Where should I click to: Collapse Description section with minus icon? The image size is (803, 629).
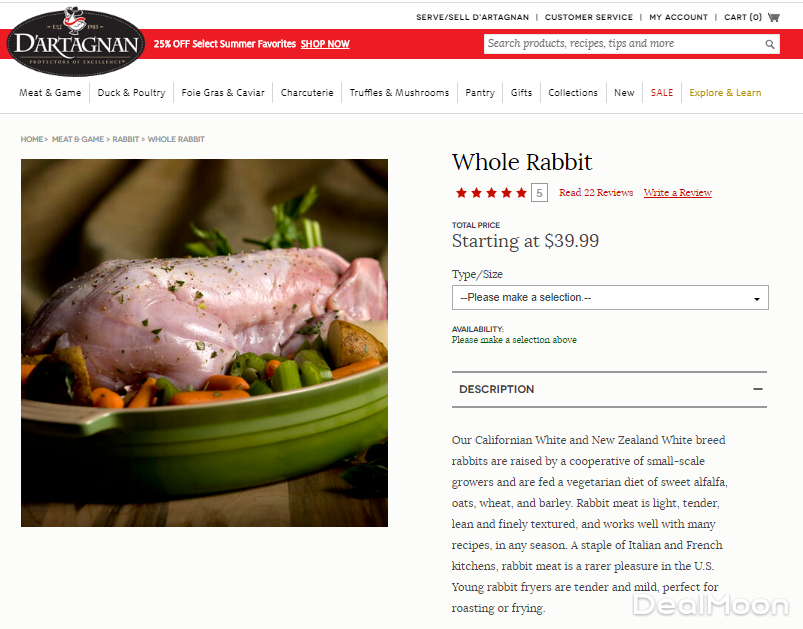(758, 389)
